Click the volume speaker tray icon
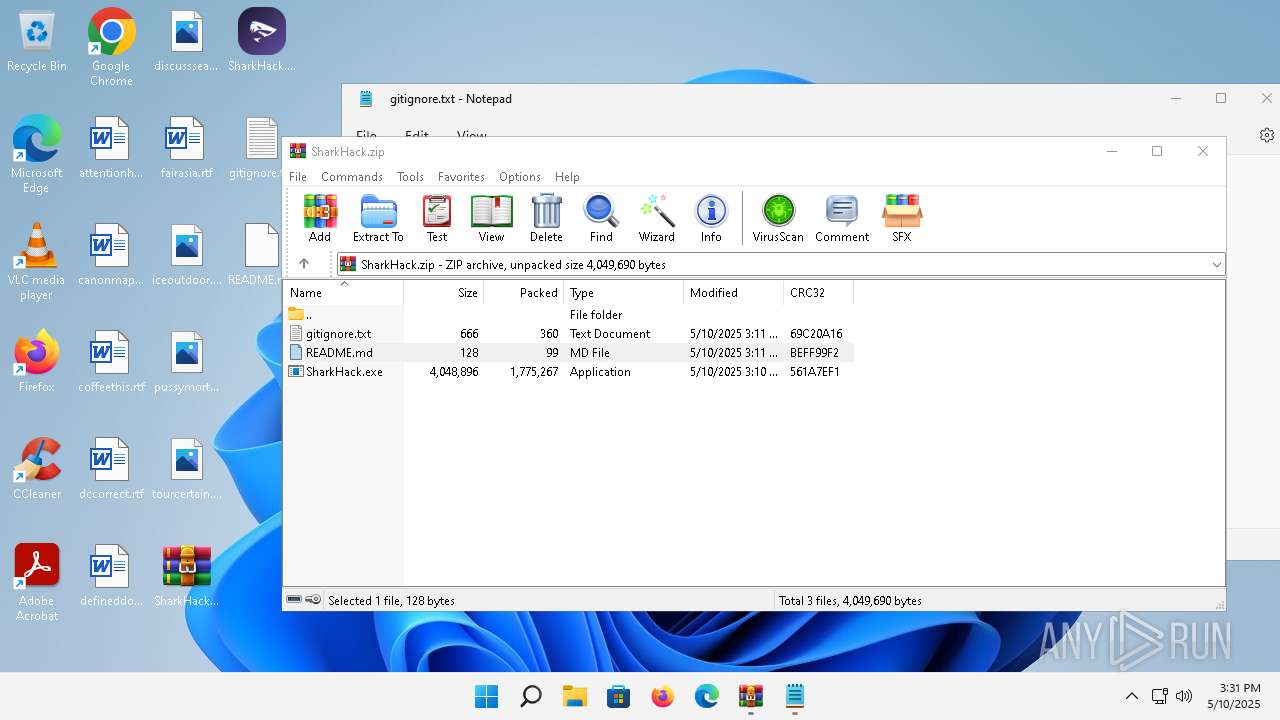 [1184, 696]
